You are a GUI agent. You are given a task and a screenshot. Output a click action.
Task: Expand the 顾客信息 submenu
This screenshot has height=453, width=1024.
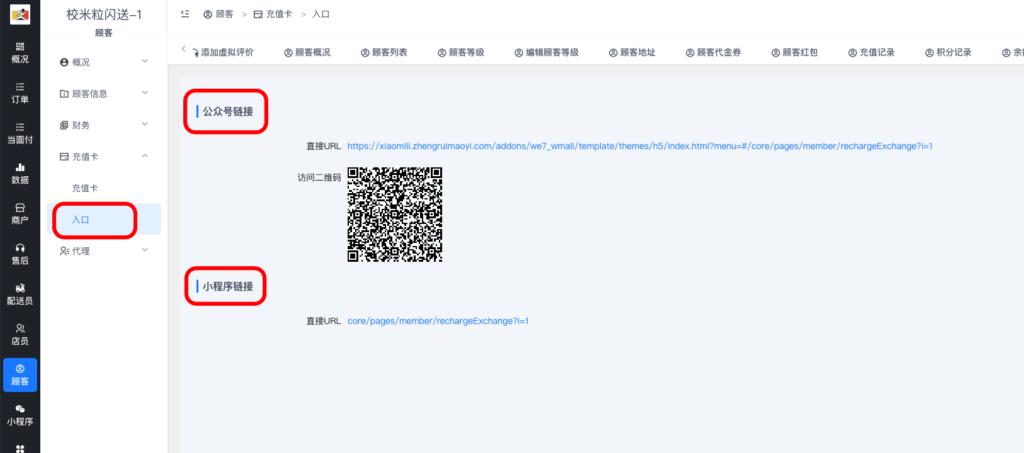point(104,93)
